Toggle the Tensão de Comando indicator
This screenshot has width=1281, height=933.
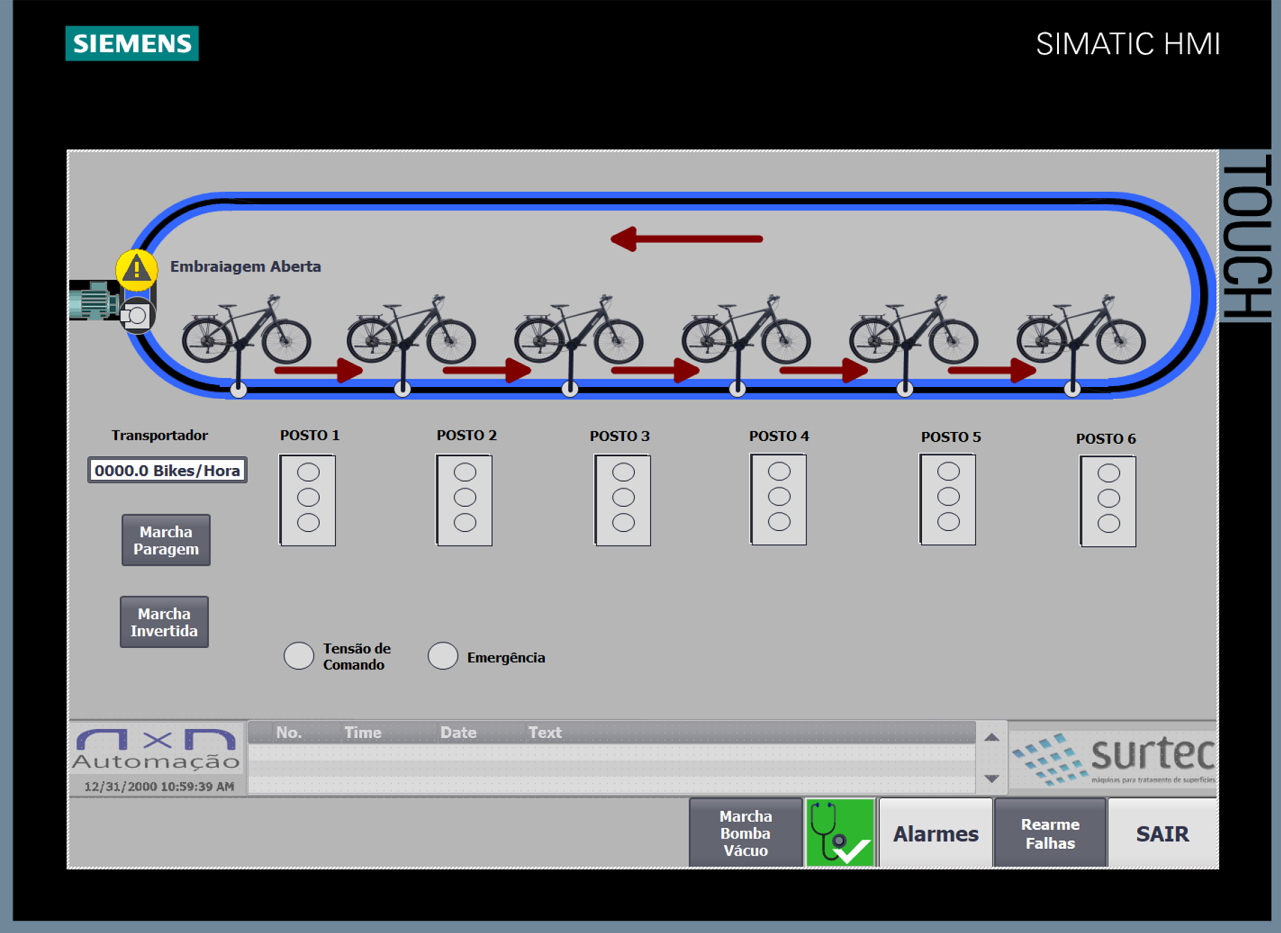[x=299, y=655]
